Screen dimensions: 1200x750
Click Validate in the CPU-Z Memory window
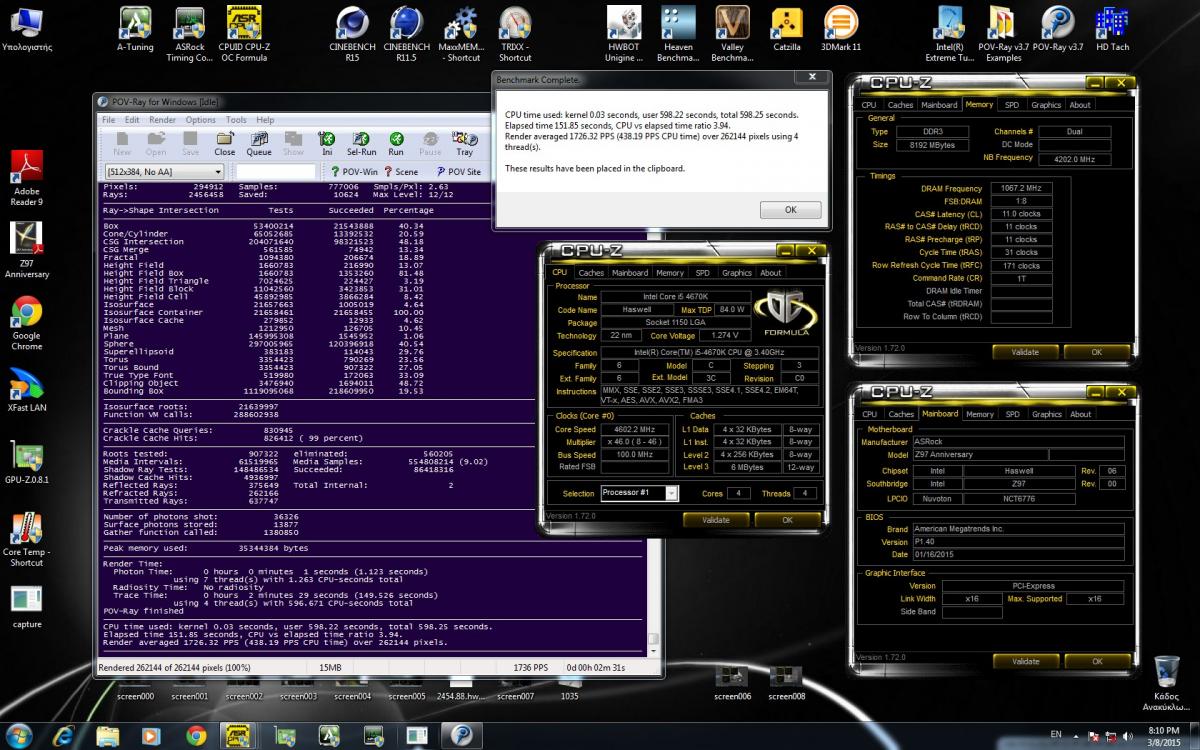pos(1025,352)
